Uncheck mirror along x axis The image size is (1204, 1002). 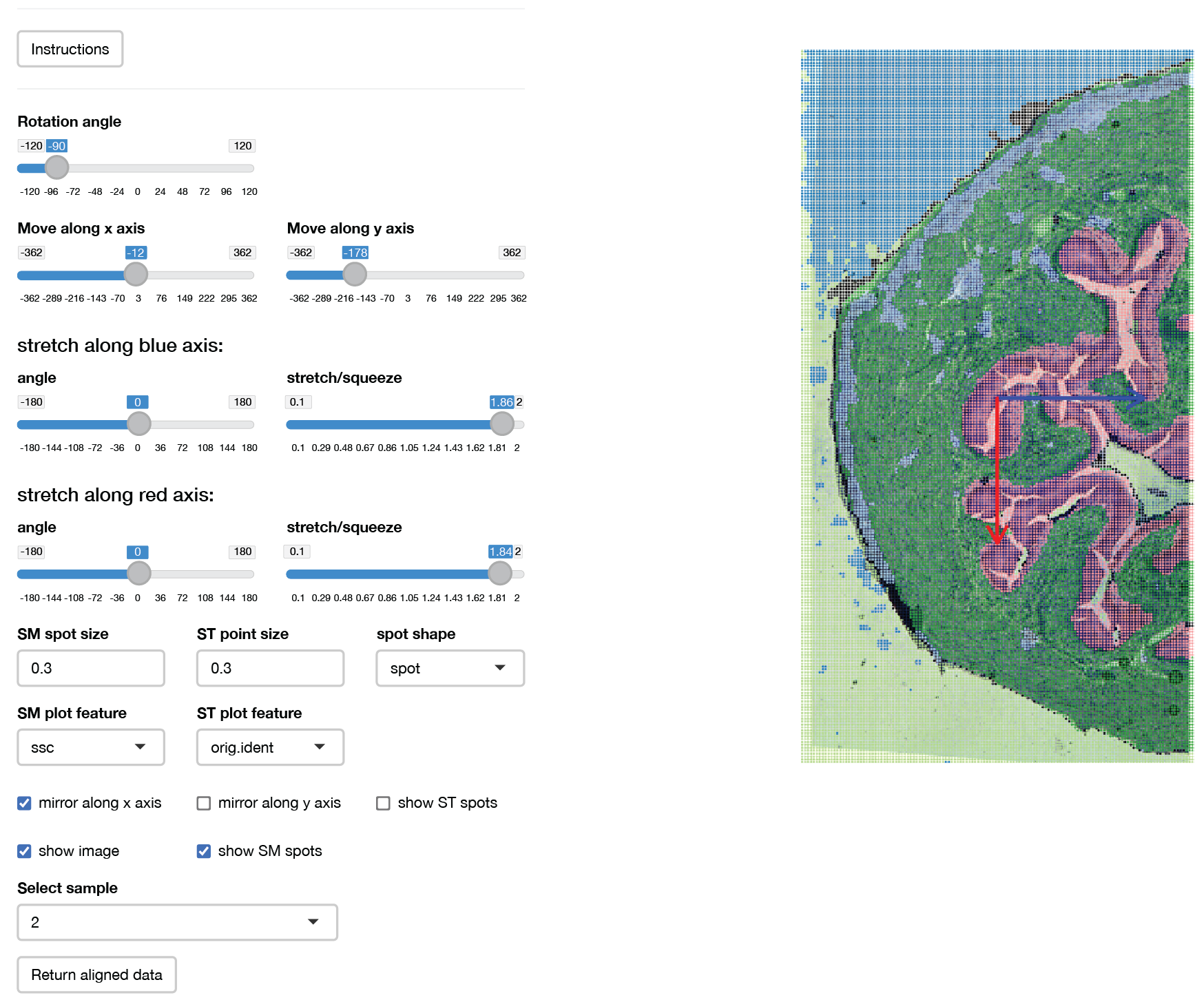coord(24,803)
